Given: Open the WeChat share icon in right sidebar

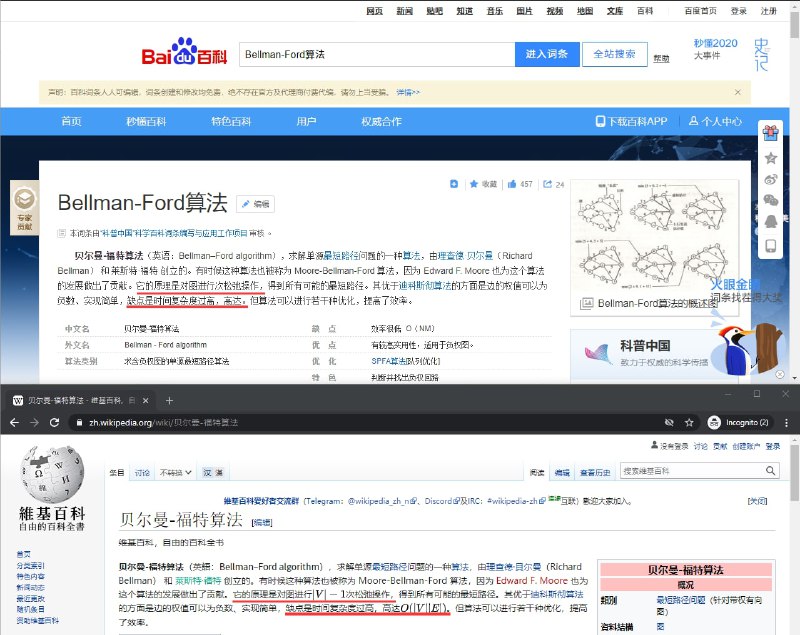Looking at the screenshot, I should pos(770,200).
